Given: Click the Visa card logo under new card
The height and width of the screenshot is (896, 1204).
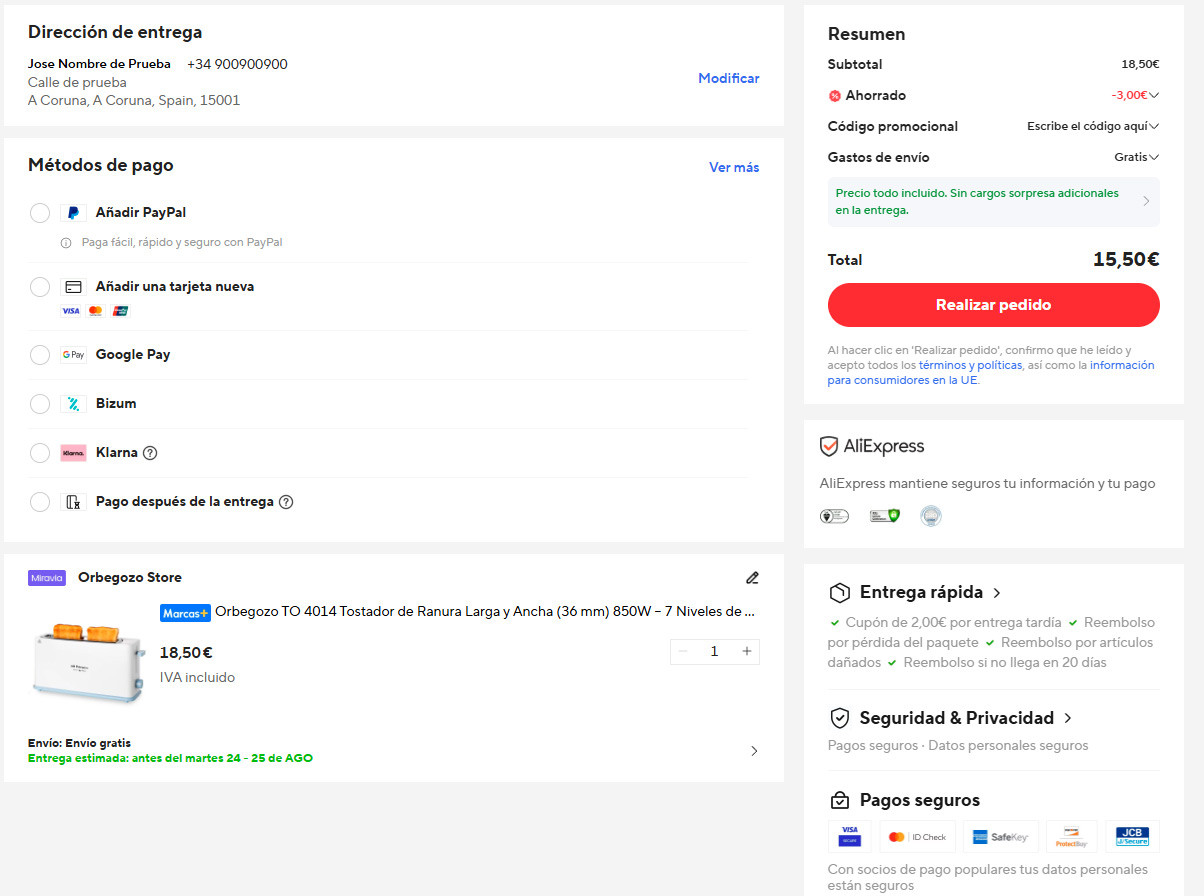Looking at the screenshot, I should [70, 311].
